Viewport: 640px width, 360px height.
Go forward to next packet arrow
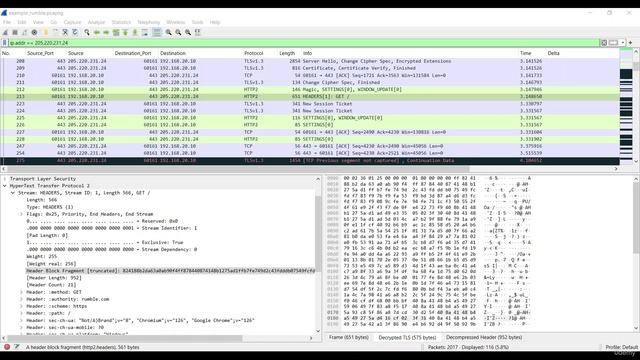(106, 32)
